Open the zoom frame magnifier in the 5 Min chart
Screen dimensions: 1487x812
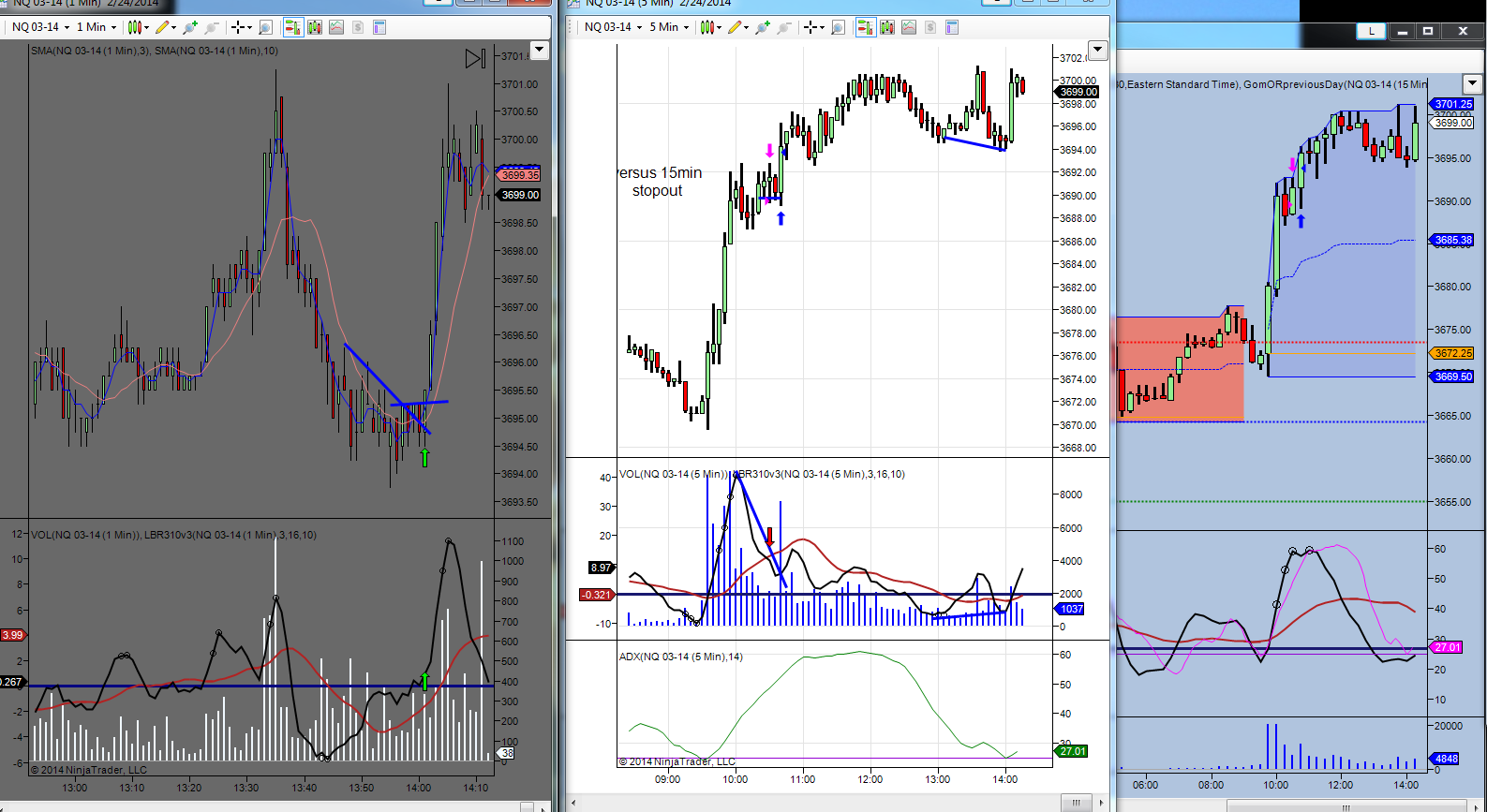(x=838, y=27)
